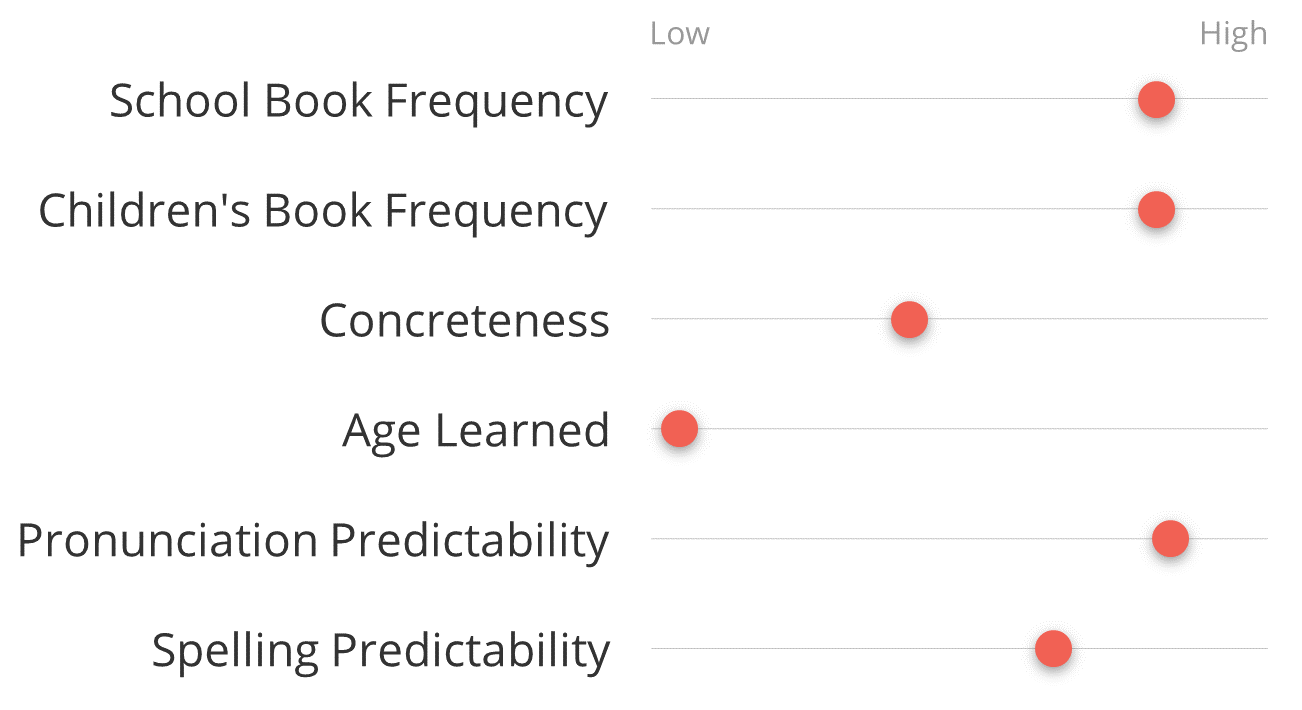
Task: Select the Pronunciation Predictability label
Action: tap(313, 541)
